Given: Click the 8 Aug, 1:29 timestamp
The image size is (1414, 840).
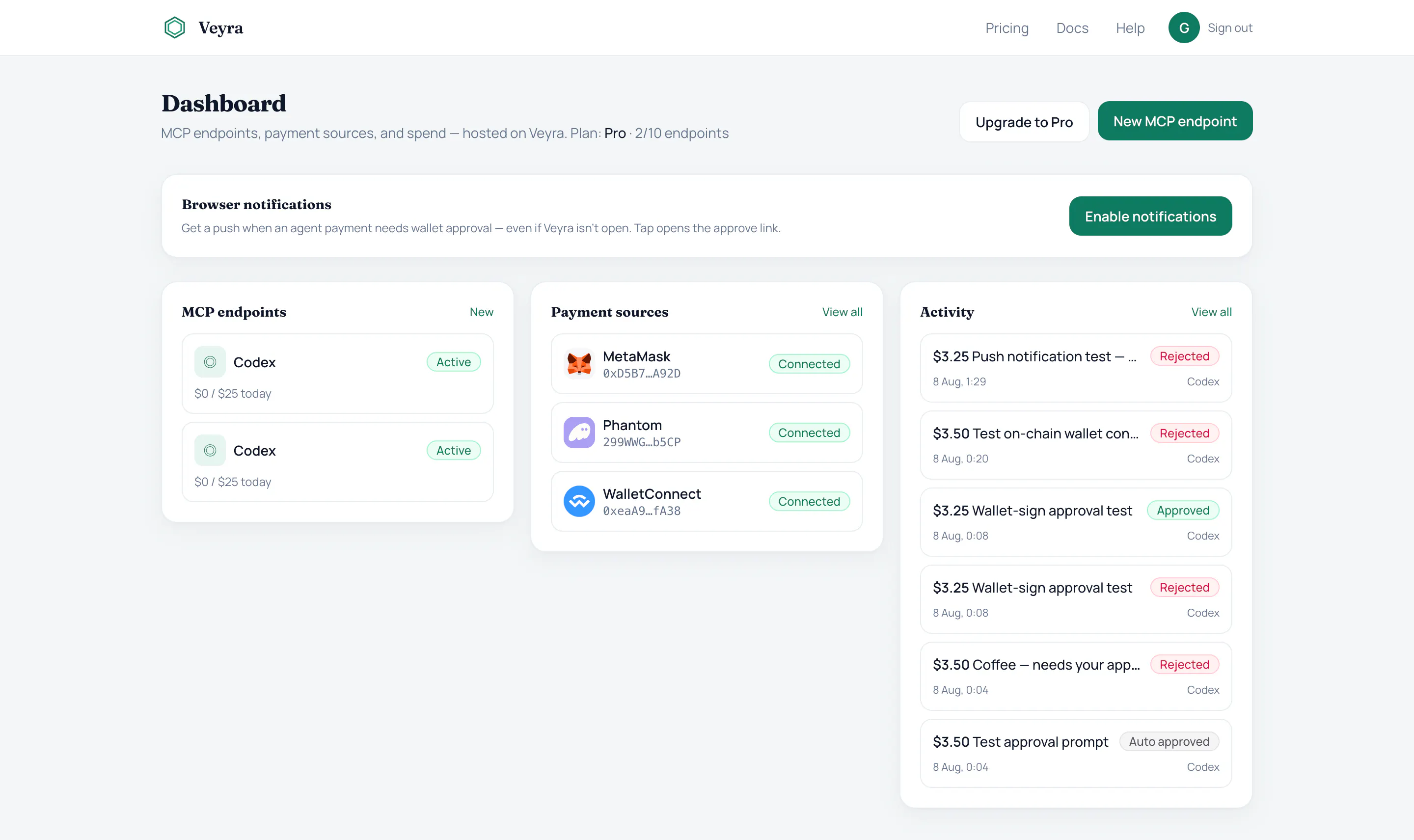Looking at the screenshot, I should pos(959,381).
